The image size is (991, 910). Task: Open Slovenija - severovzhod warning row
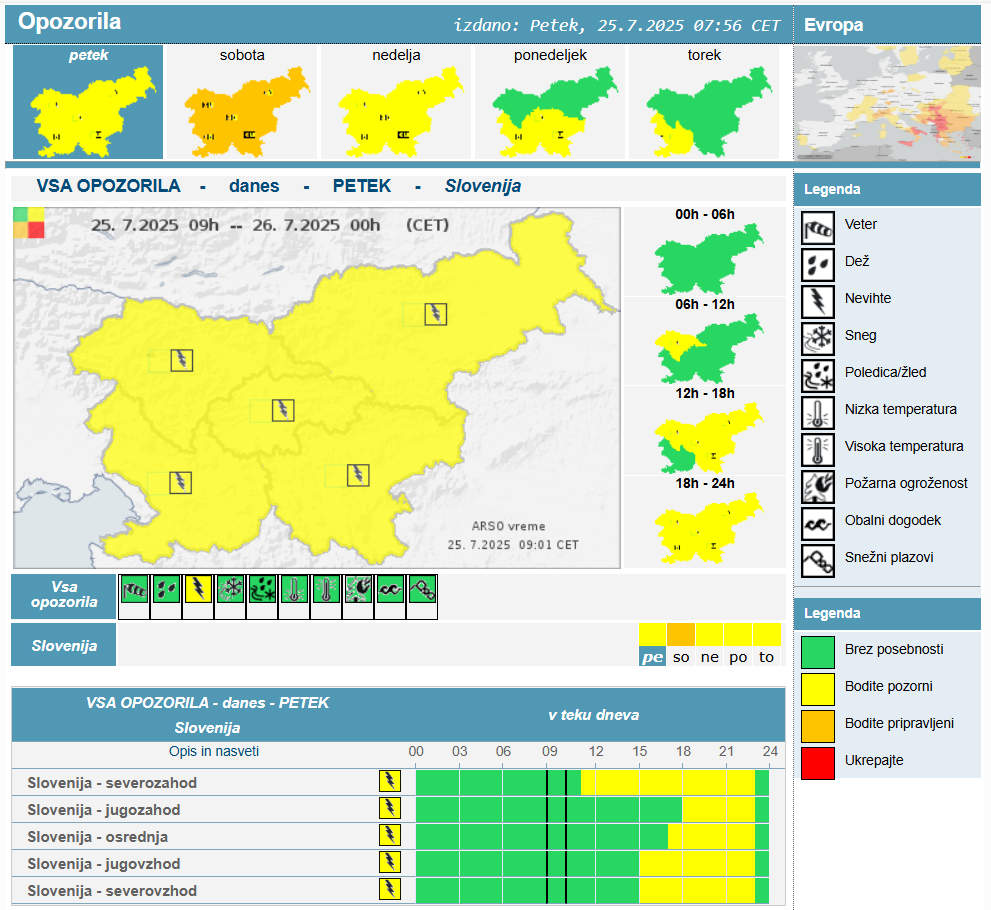[398, 890]
